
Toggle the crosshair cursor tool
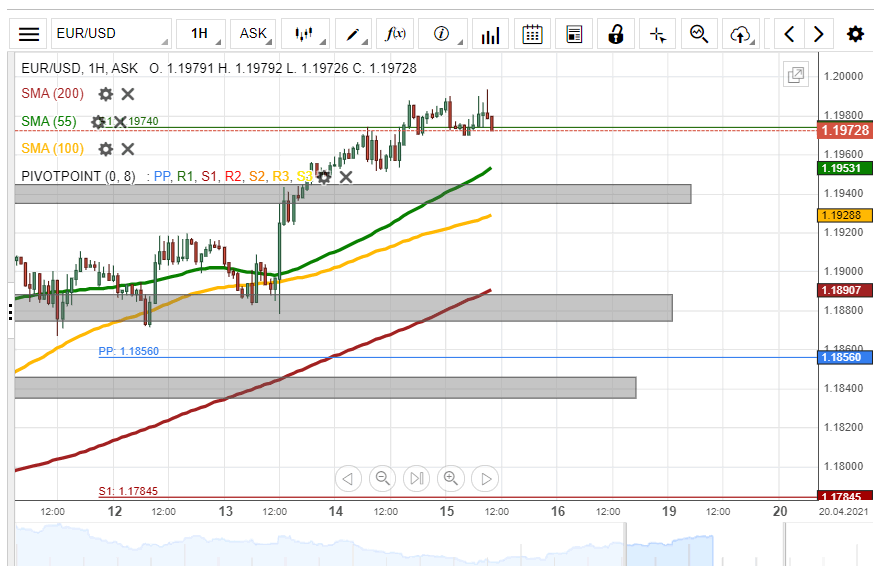coord(657,34)
